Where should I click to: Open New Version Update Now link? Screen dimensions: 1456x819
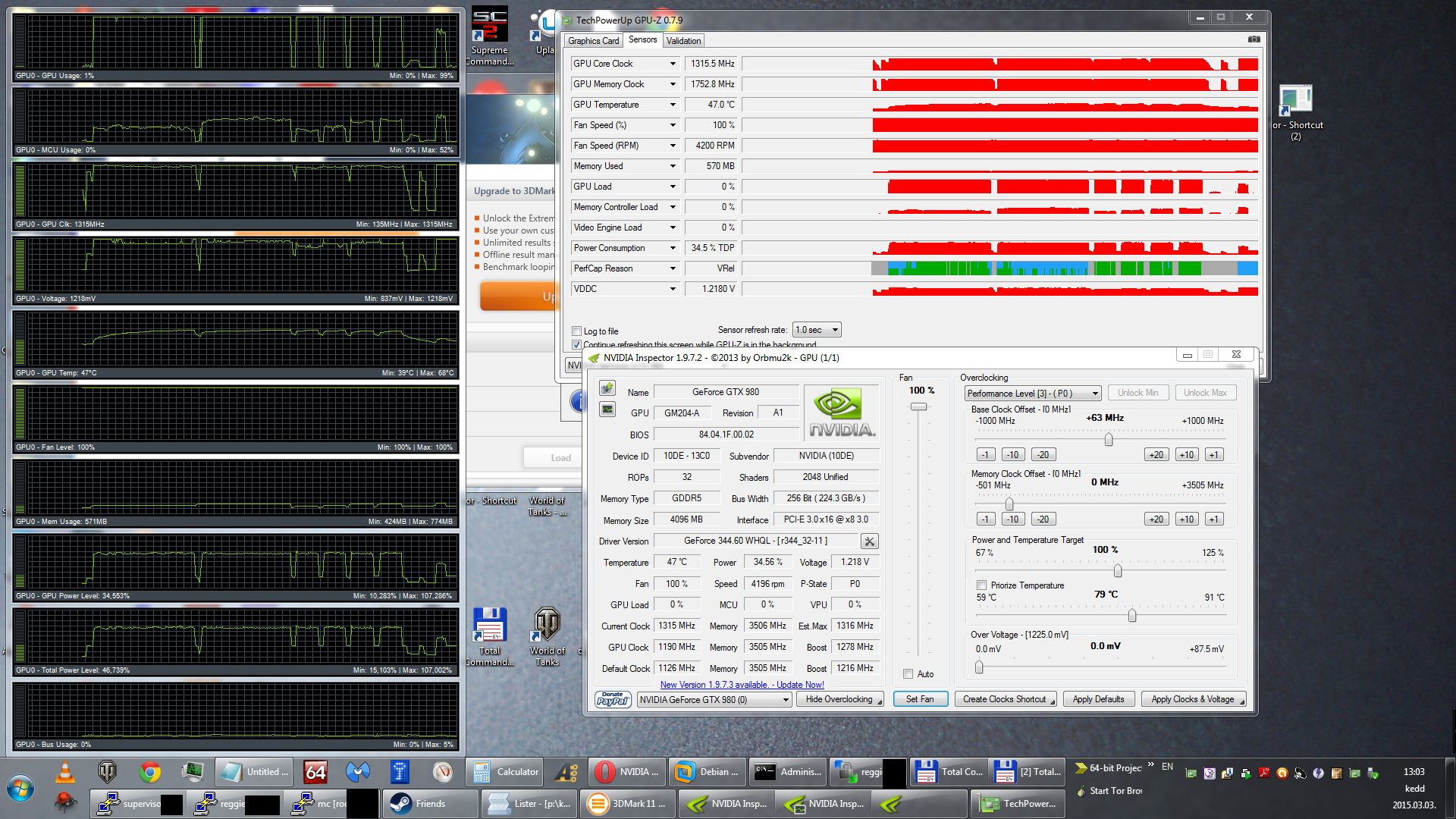[742, 685]
